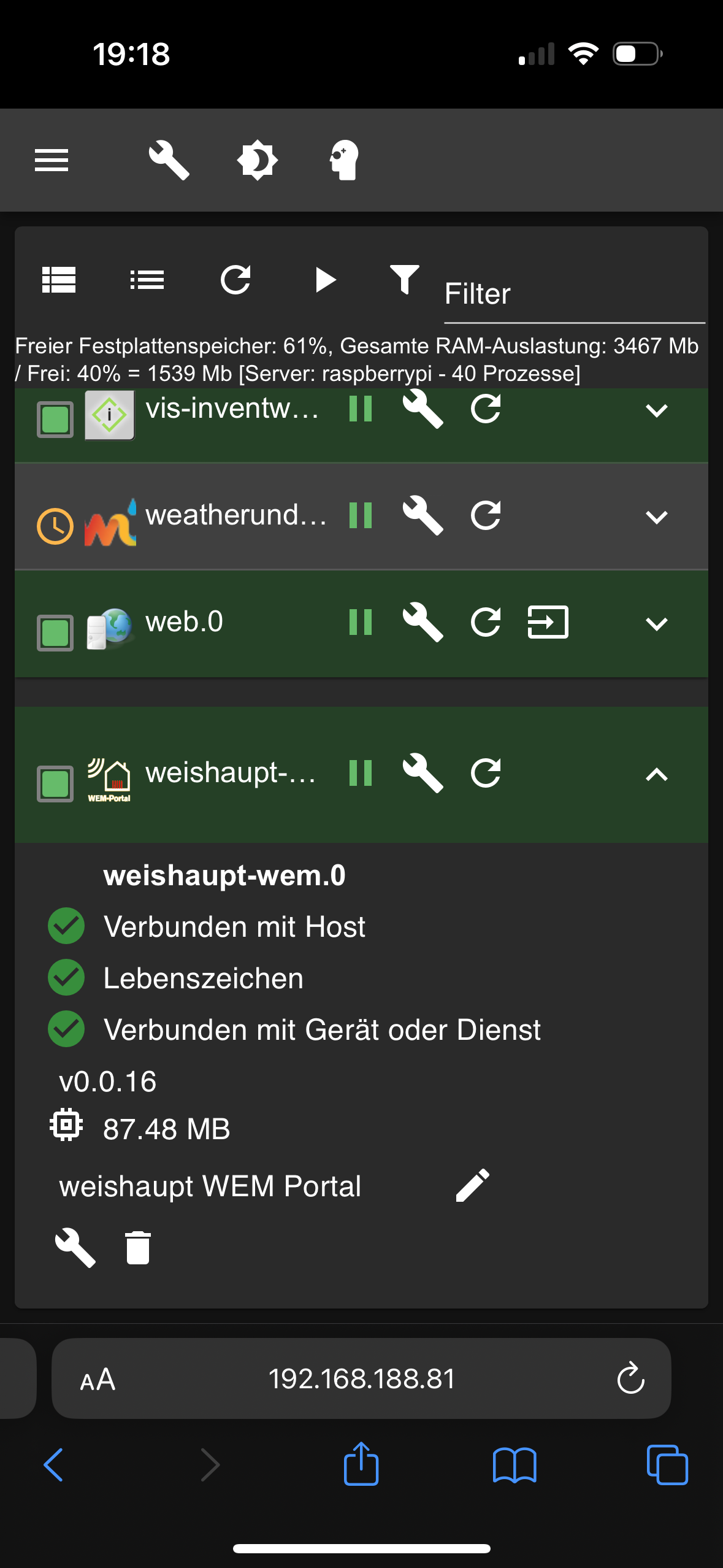Image resolution: width=723 pixels, height=1568 pixels.
Task: Toggle expert mode head icon
Action: coord(344,160)
